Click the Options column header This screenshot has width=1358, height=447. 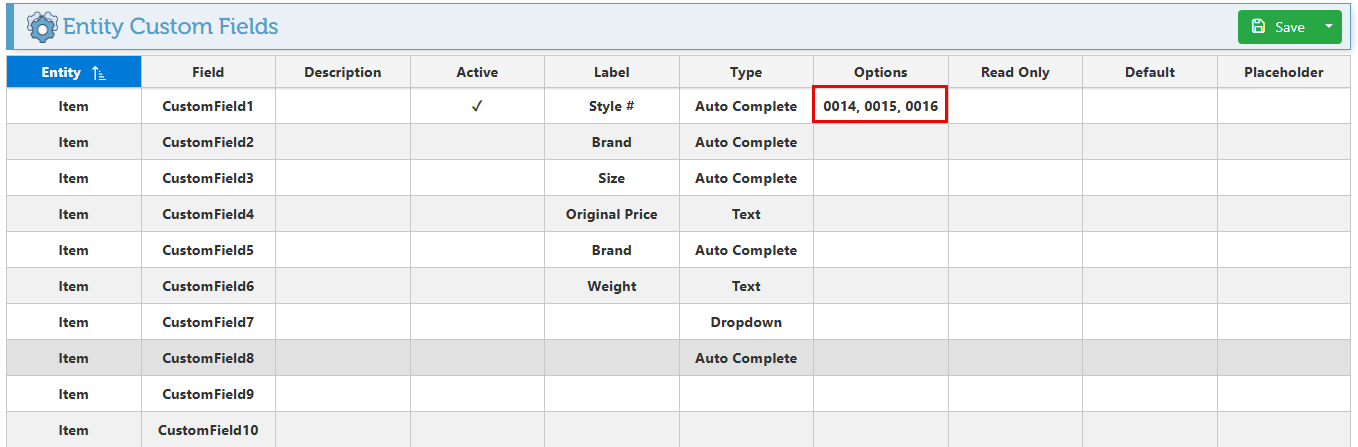click(880, 72)
